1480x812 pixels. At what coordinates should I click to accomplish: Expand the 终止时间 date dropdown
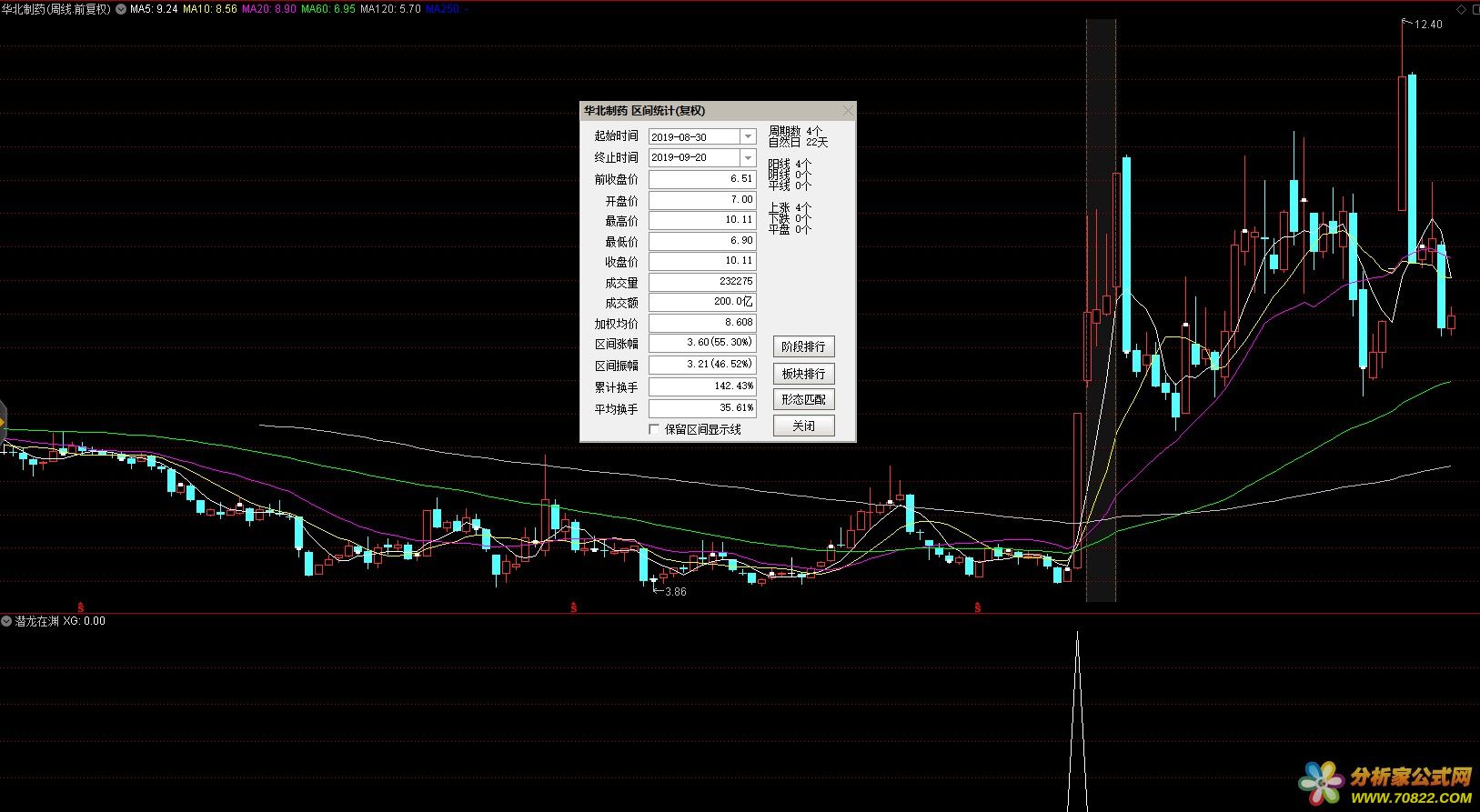pos(748,158)
